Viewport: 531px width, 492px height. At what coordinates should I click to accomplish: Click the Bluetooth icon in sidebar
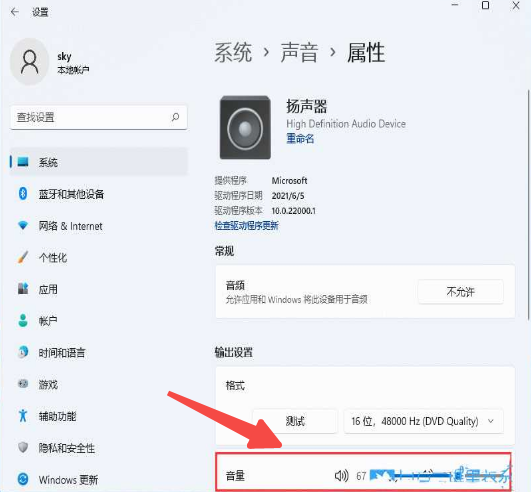tap(23, 194)
